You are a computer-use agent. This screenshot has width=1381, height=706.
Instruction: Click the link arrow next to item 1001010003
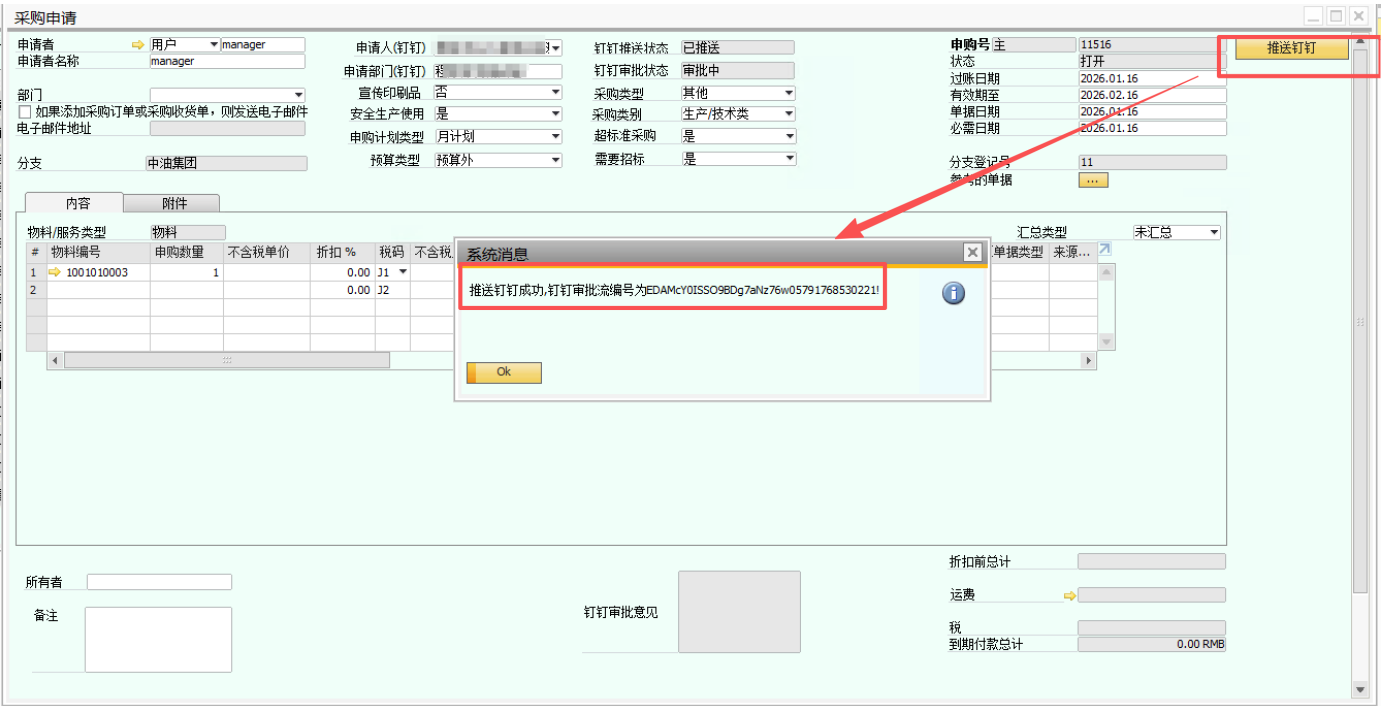(55, 272)
